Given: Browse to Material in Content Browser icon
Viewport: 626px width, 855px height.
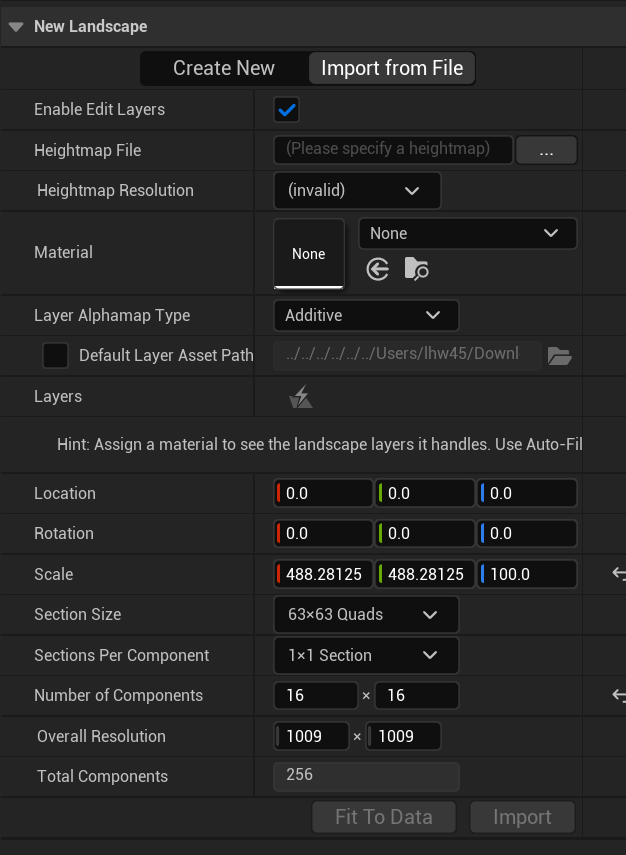Looking at the screenshot, I should pyautogui.click(x=417, y=269).
